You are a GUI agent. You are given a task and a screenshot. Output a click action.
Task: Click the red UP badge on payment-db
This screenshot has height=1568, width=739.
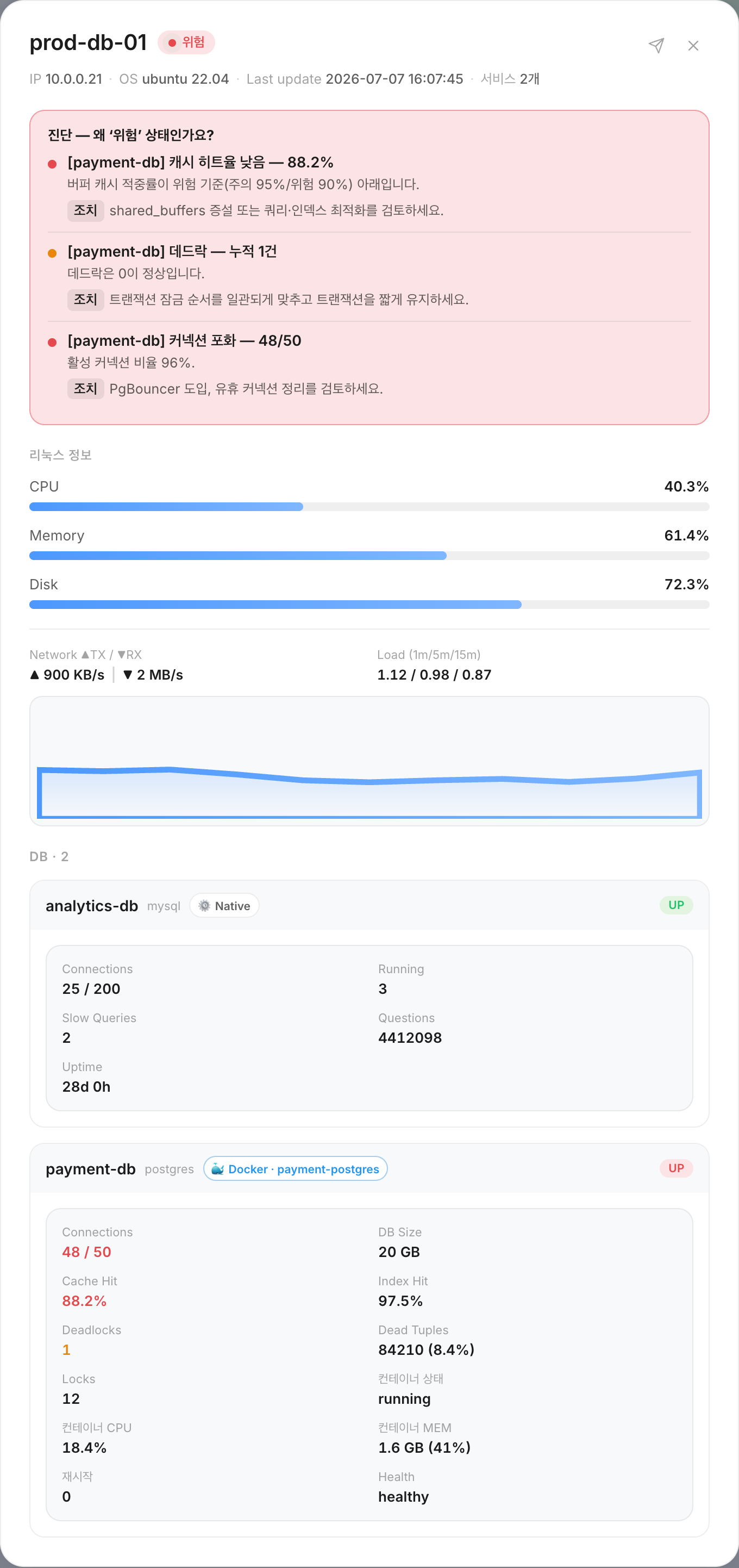click(676, 1168)
